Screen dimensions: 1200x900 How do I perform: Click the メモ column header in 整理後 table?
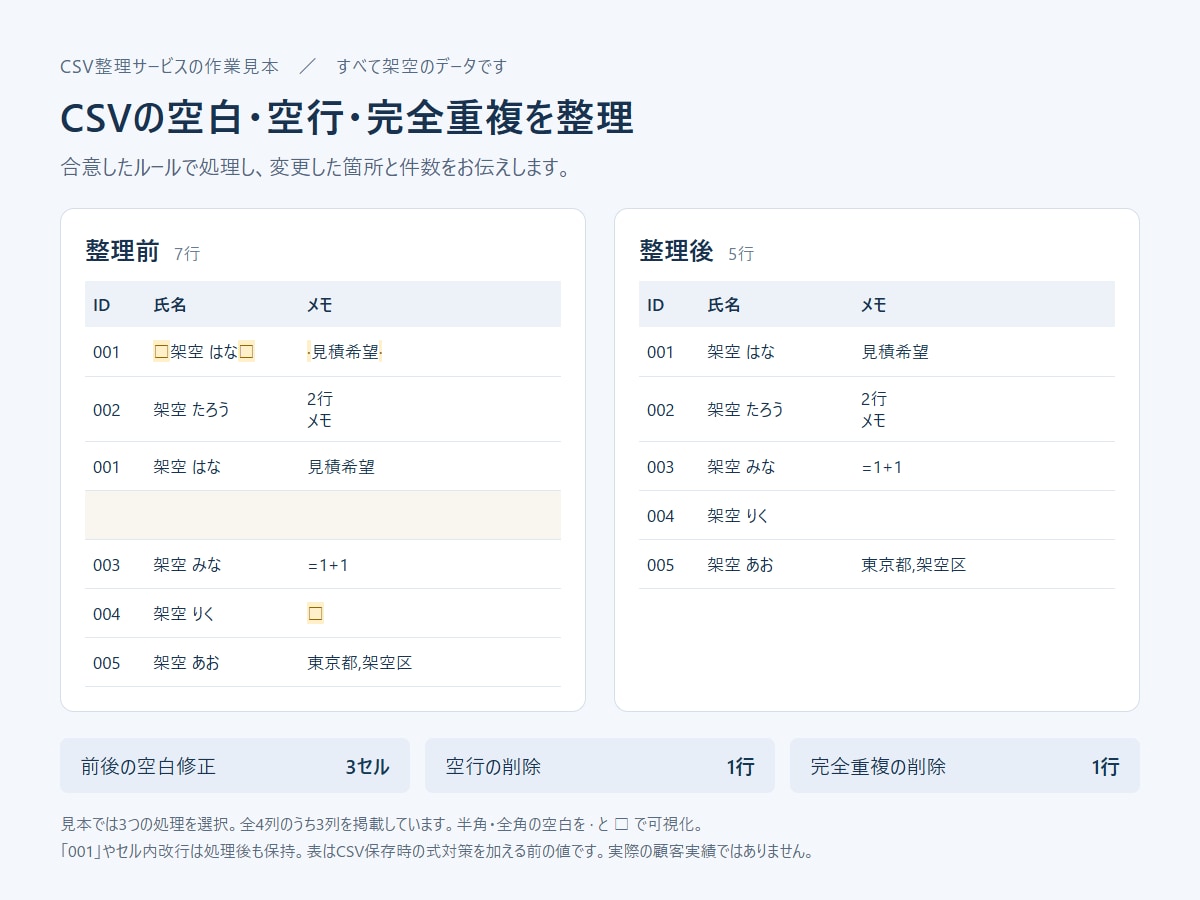[873, 305]
